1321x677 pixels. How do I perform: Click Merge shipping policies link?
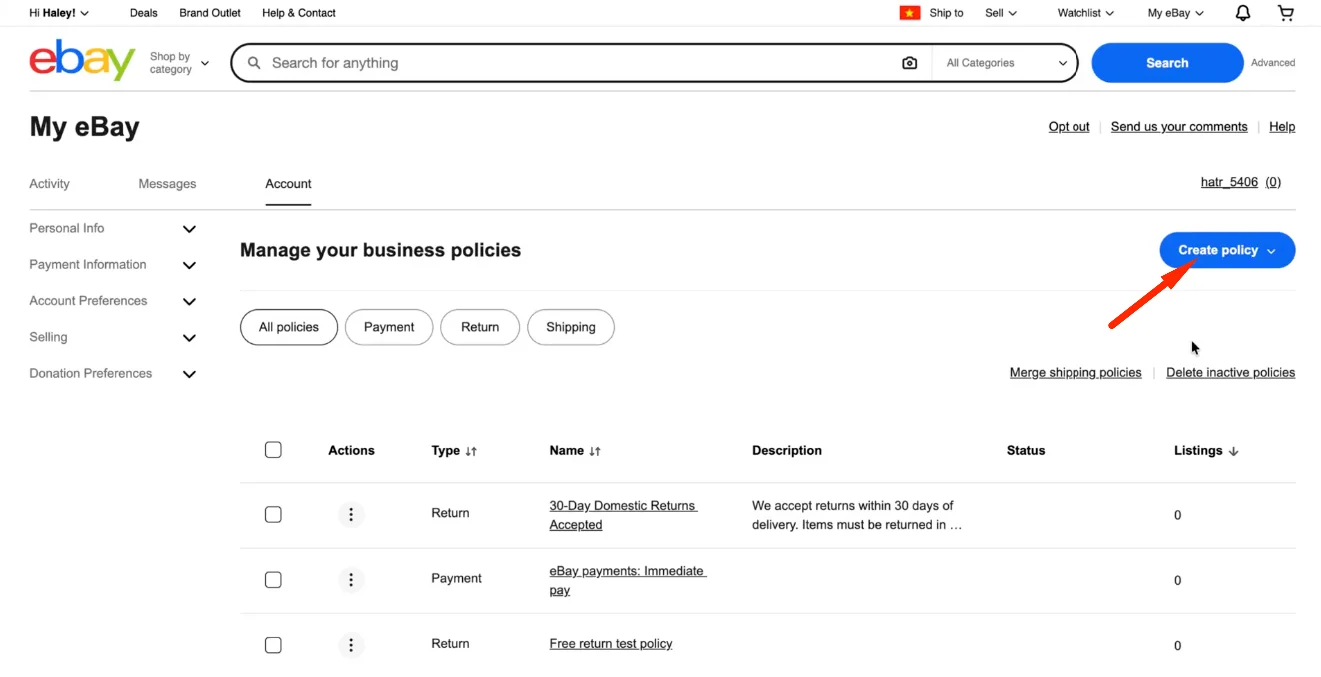tap(1075, 373)
